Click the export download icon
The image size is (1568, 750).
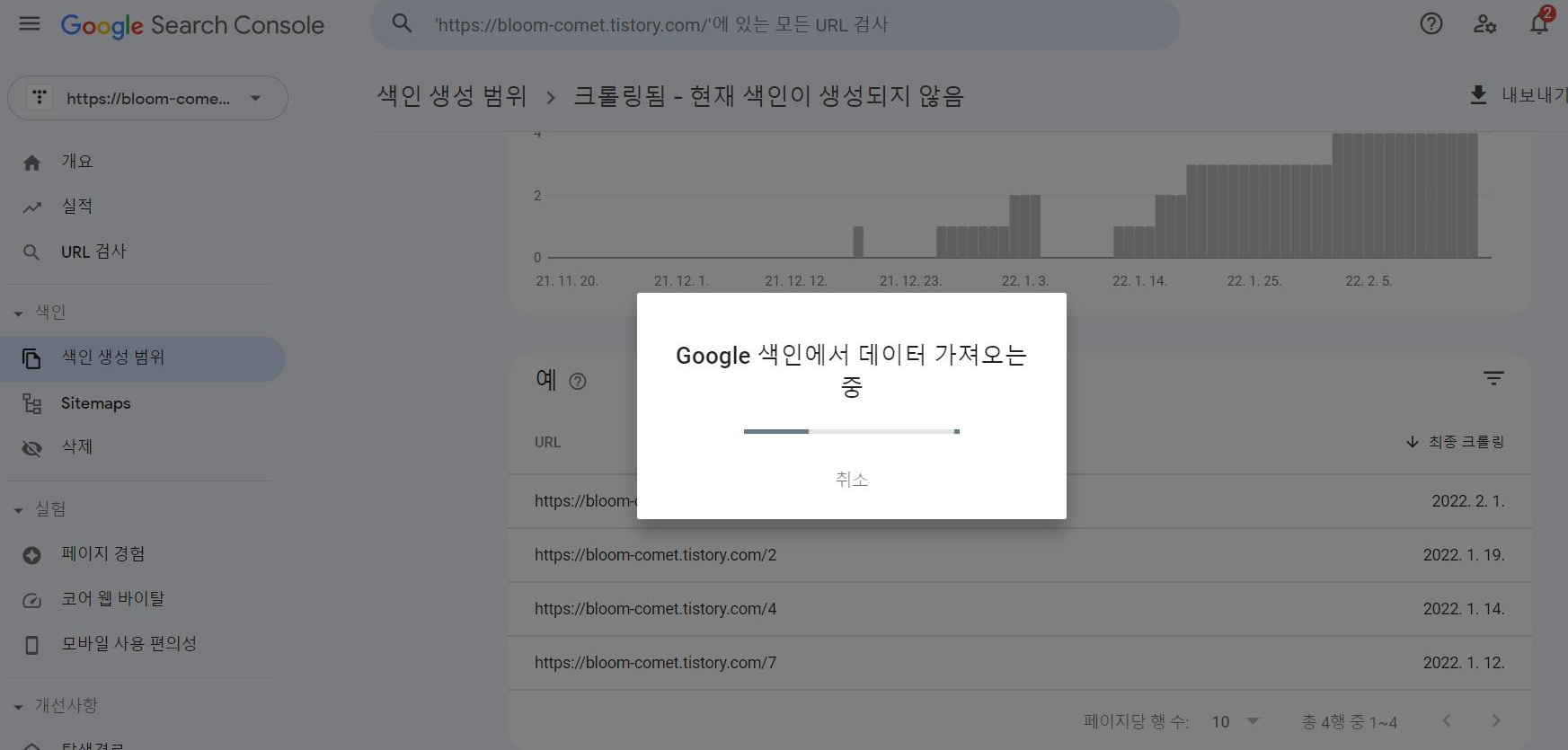(1478, 94)
